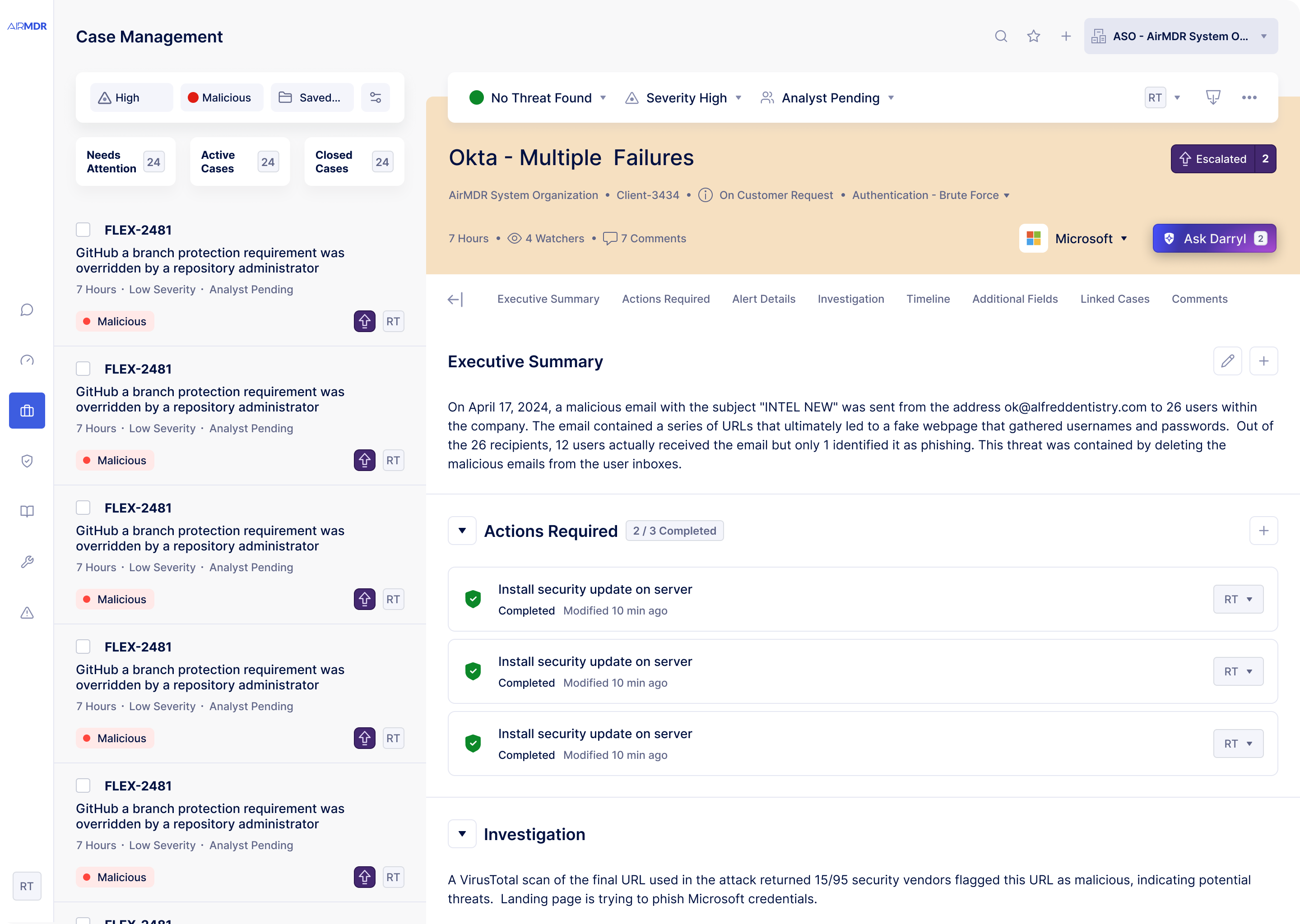Open the filter settings toggle icon
1300x924 pixels.
pyautogui.click(x=375, y=97)
